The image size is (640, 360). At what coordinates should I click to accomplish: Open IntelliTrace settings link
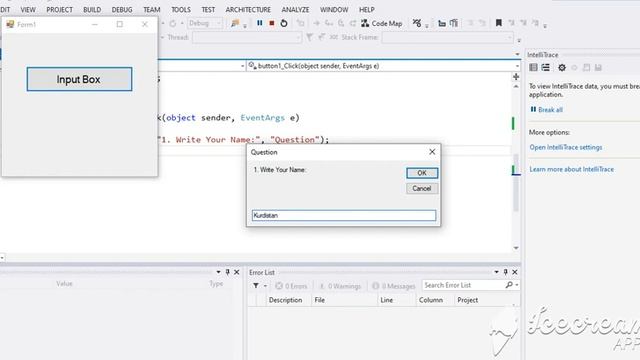tap(566, 147)
